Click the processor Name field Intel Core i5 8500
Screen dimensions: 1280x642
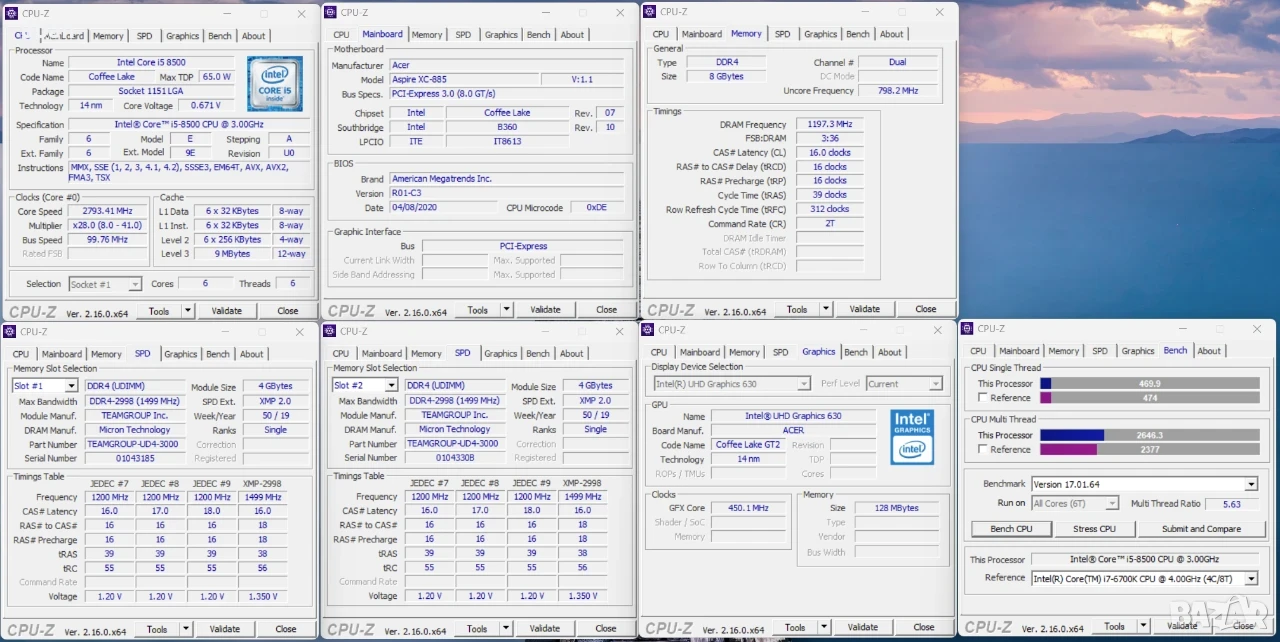(151, 62)
